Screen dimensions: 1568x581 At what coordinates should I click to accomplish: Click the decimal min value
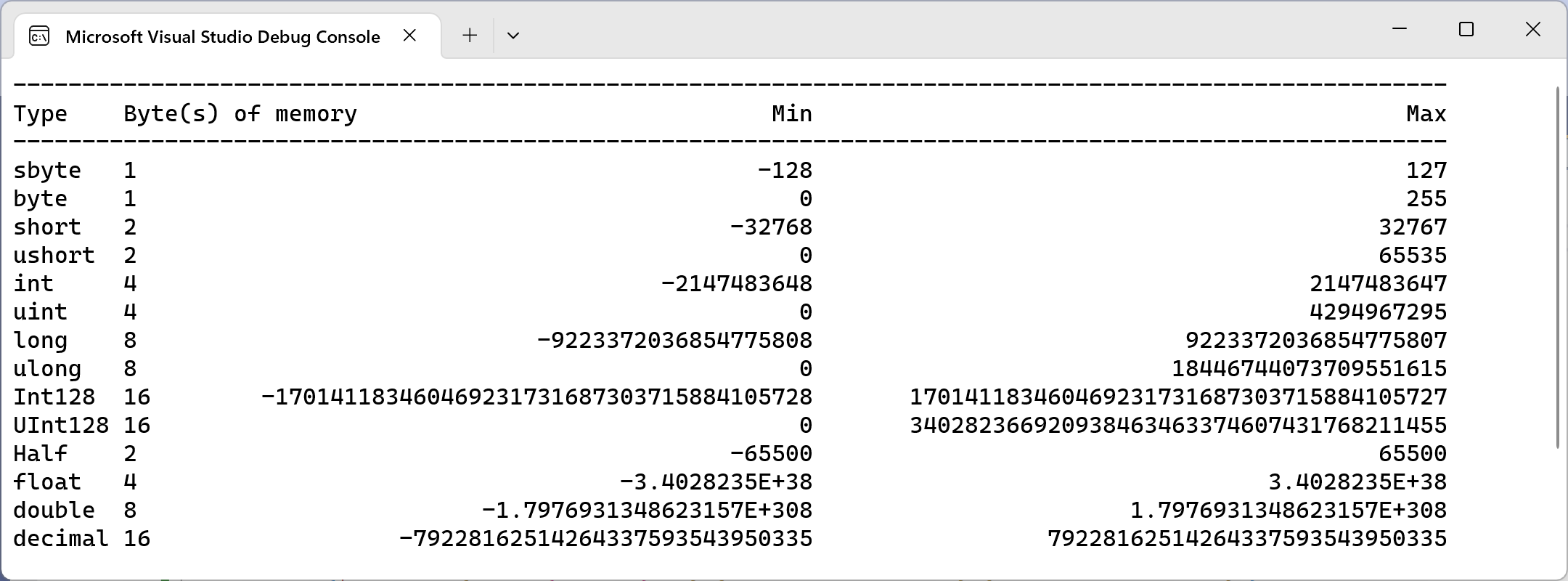[x=606, y=539]
